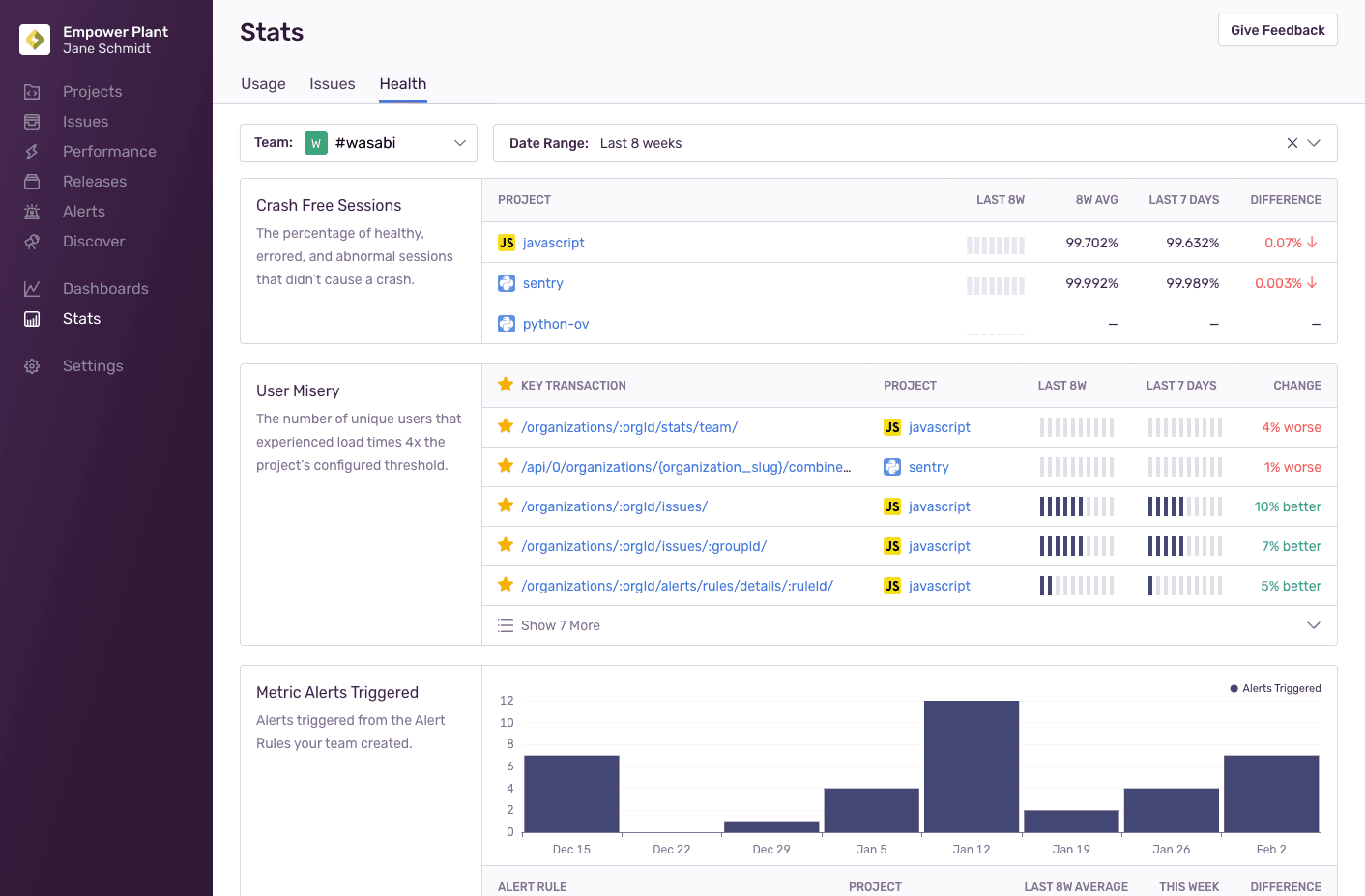Click the Give Feedback button
The height and width of the screenshot is (896, 1365).
tap(1277, 30)
